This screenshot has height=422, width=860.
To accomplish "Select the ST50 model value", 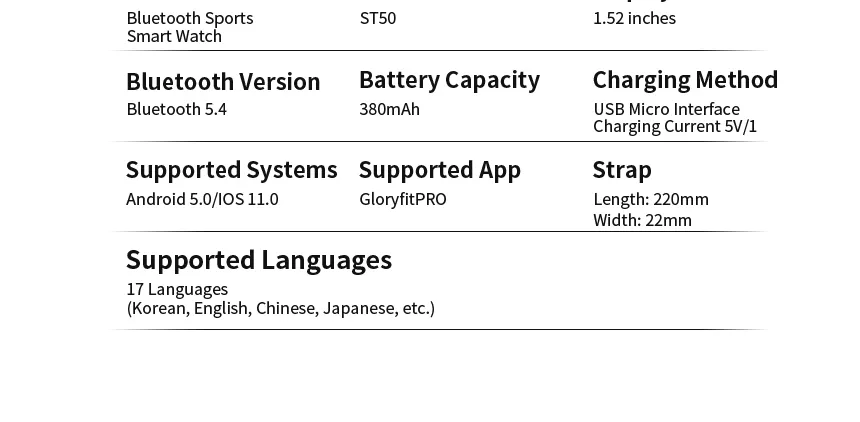I will click(378, 18).
